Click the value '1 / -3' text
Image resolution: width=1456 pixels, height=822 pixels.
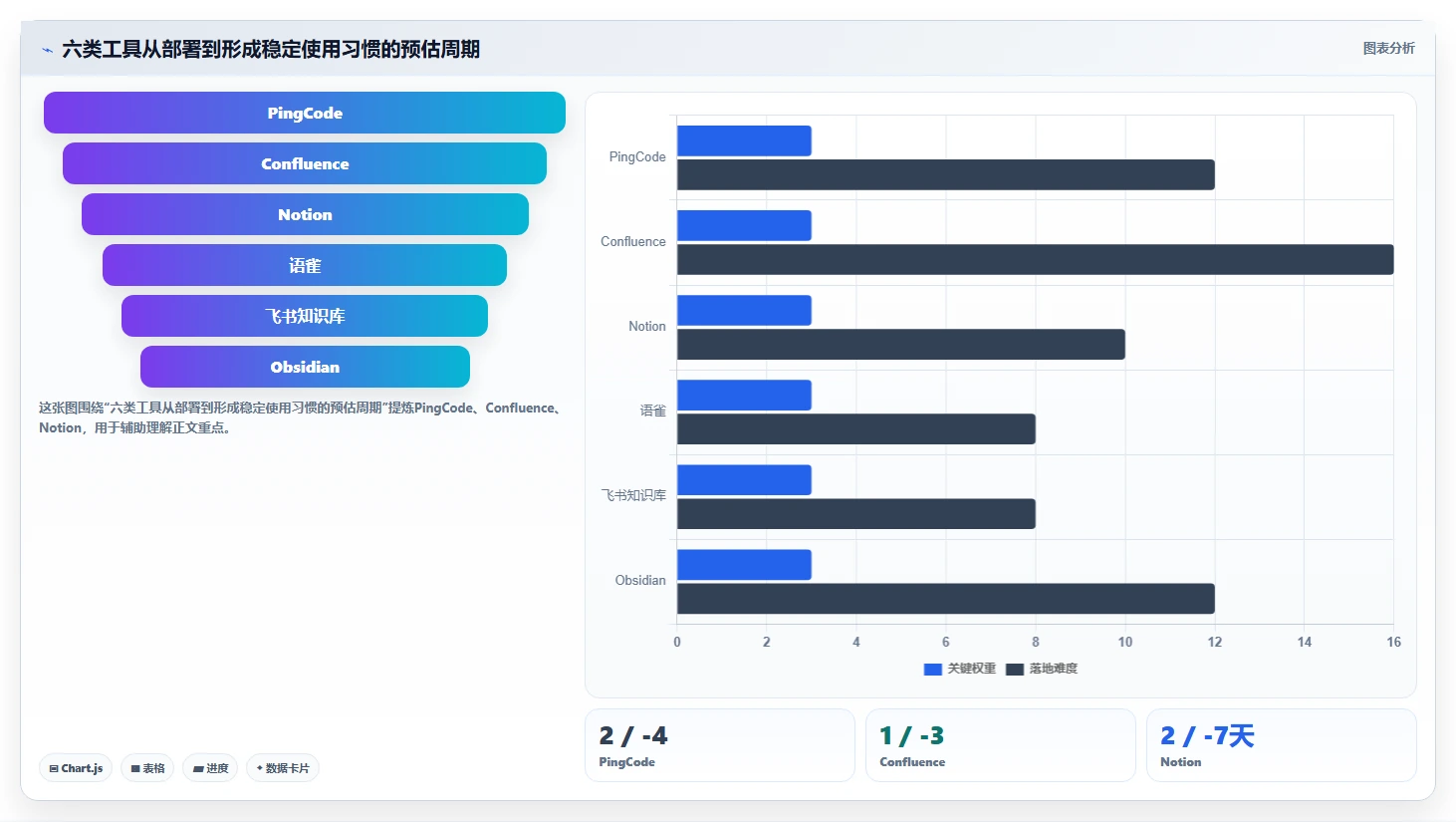coord(912,735)
